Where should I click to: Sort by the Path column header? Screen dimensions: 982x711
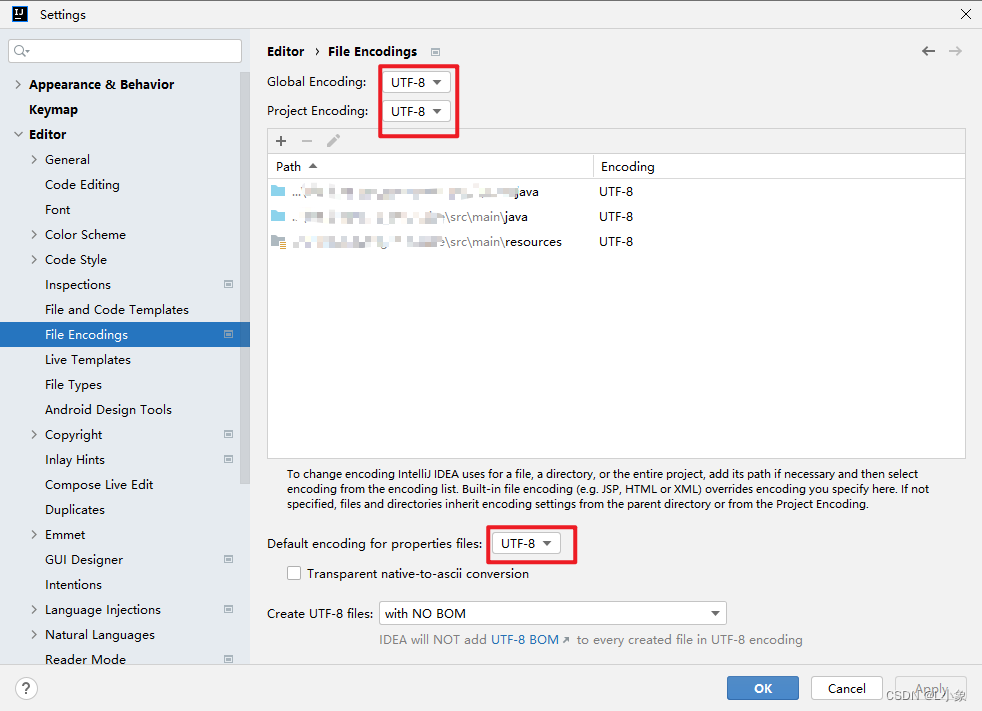point(430,167)
